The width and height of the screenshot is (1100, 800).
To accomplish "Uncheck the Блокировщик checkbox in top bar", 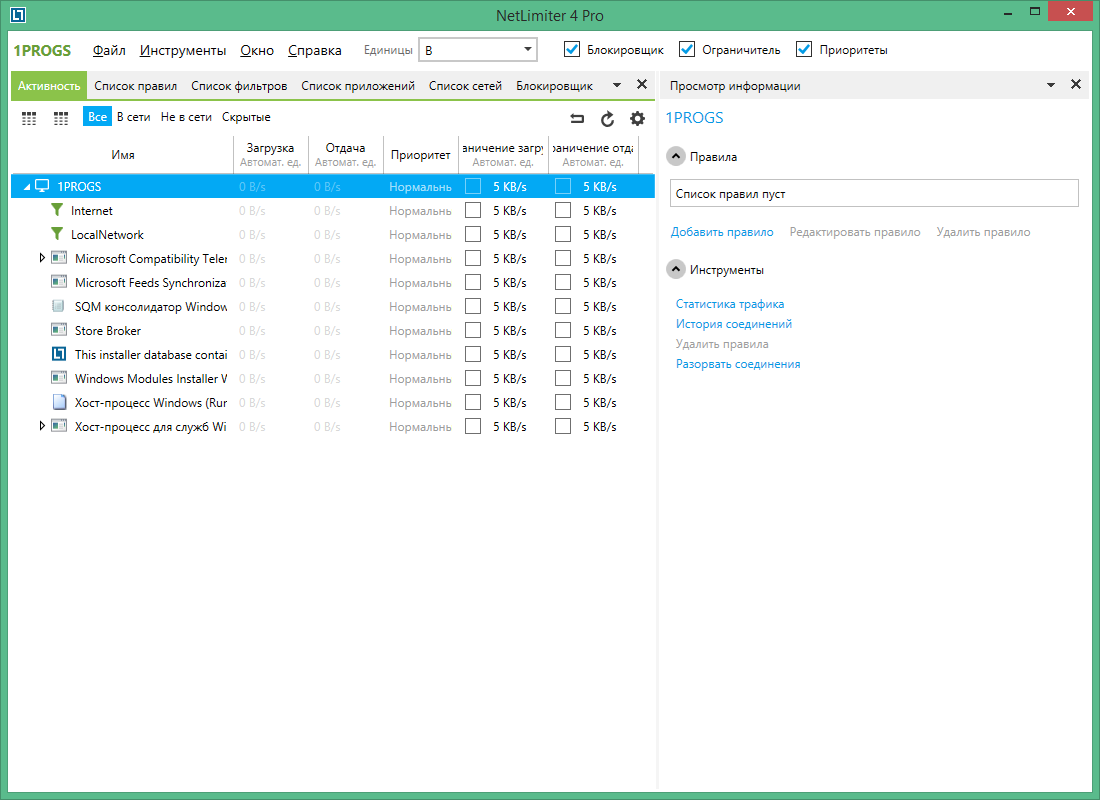I will point(572,49).
